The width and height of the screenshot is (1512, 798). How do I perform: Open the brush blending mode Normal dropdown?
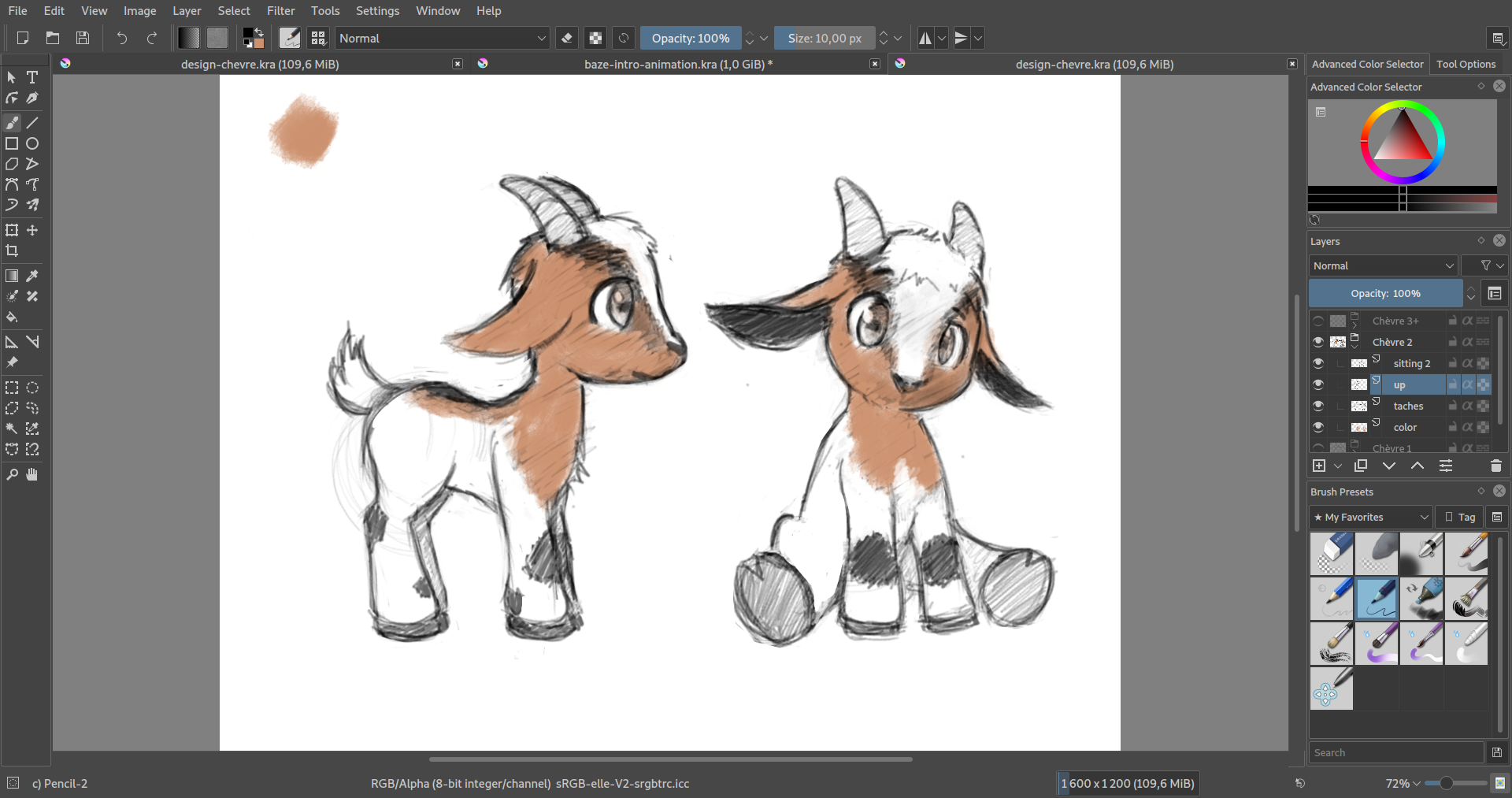[443, 38]
